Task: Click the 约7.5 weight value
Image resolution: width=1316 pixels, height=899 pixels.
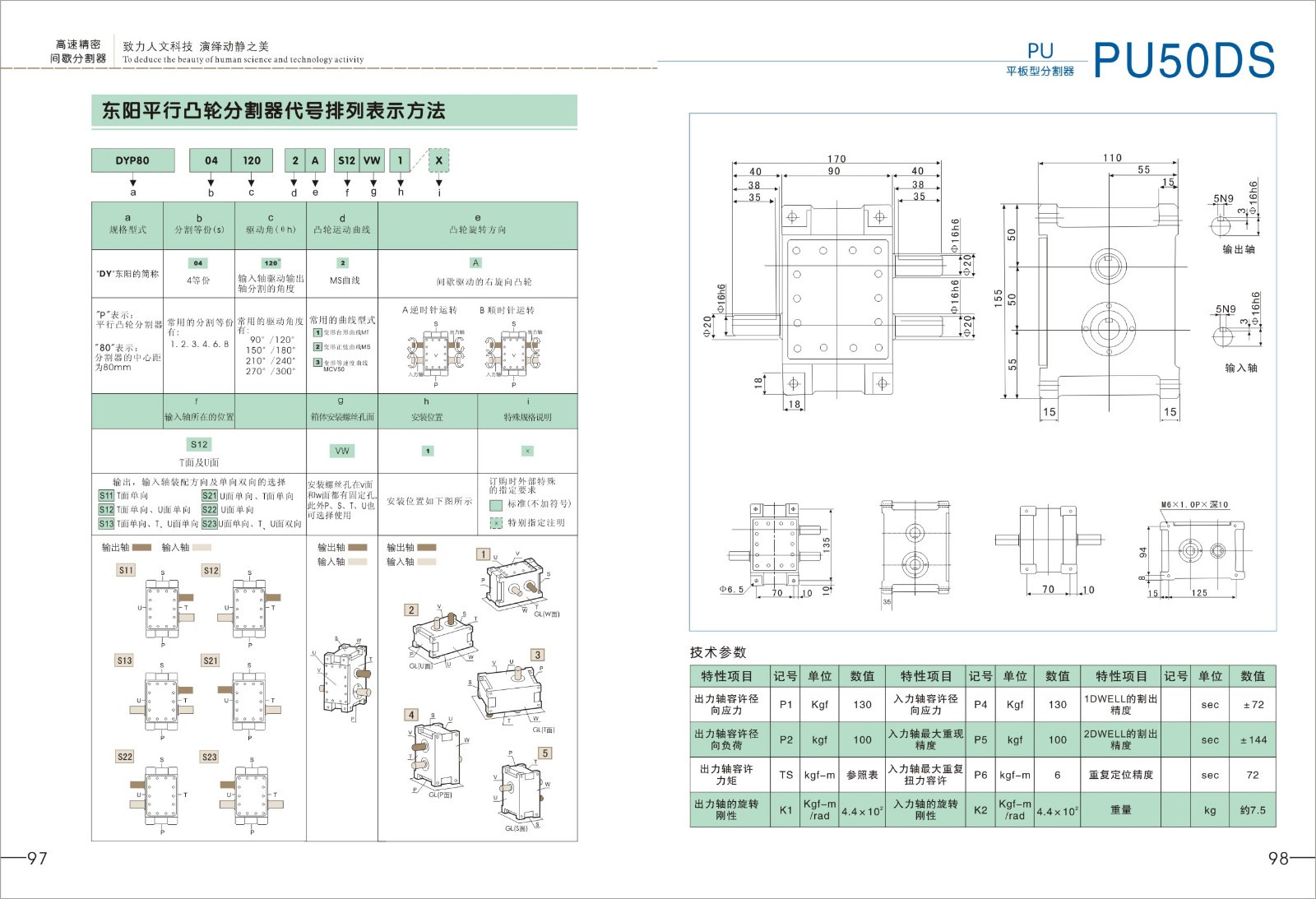Action: [1253, 810]
